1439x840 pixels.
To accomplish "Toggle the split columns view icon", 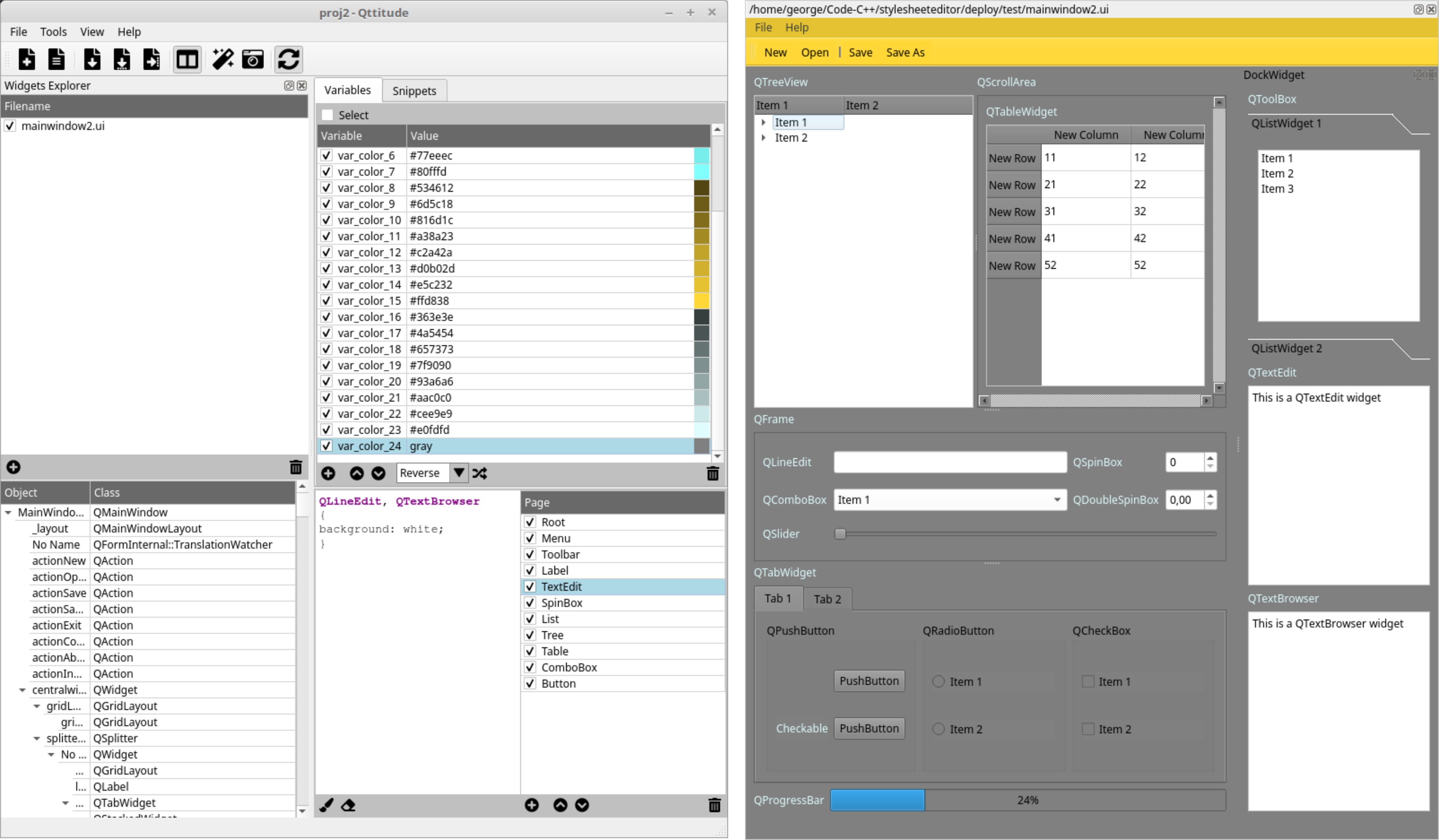I will (187, 59).
